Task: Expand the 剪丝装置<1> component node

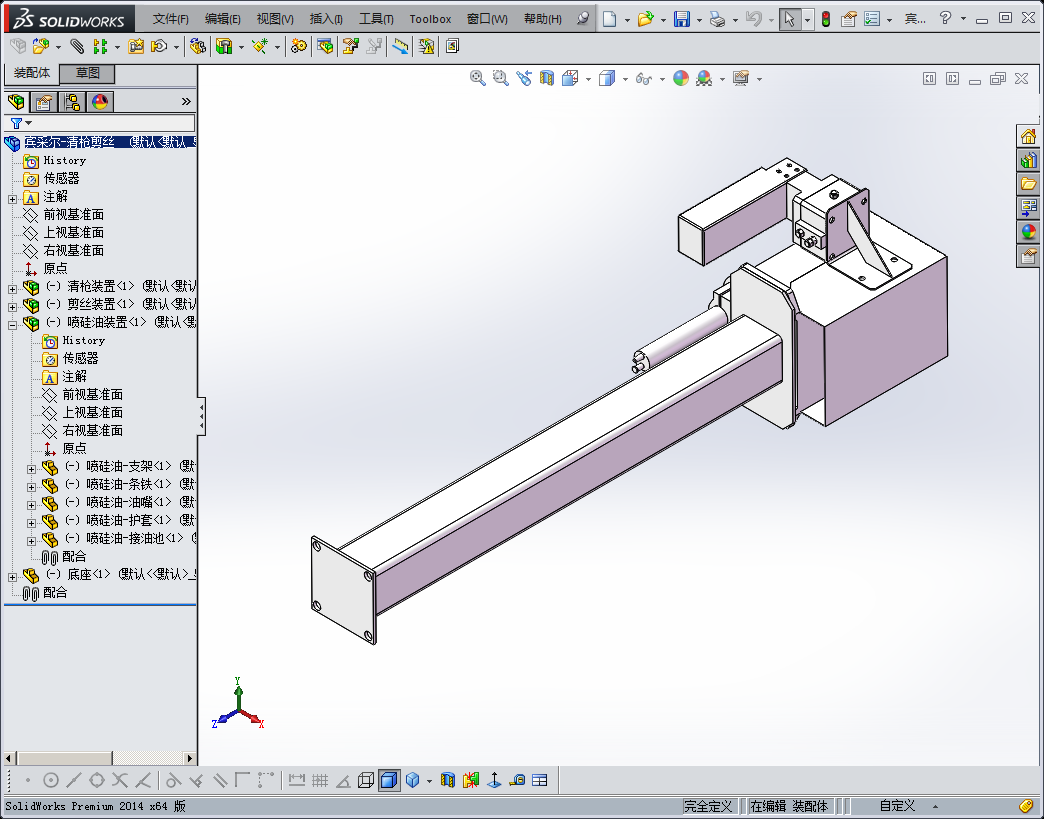Action: click(x=12, y=307)
